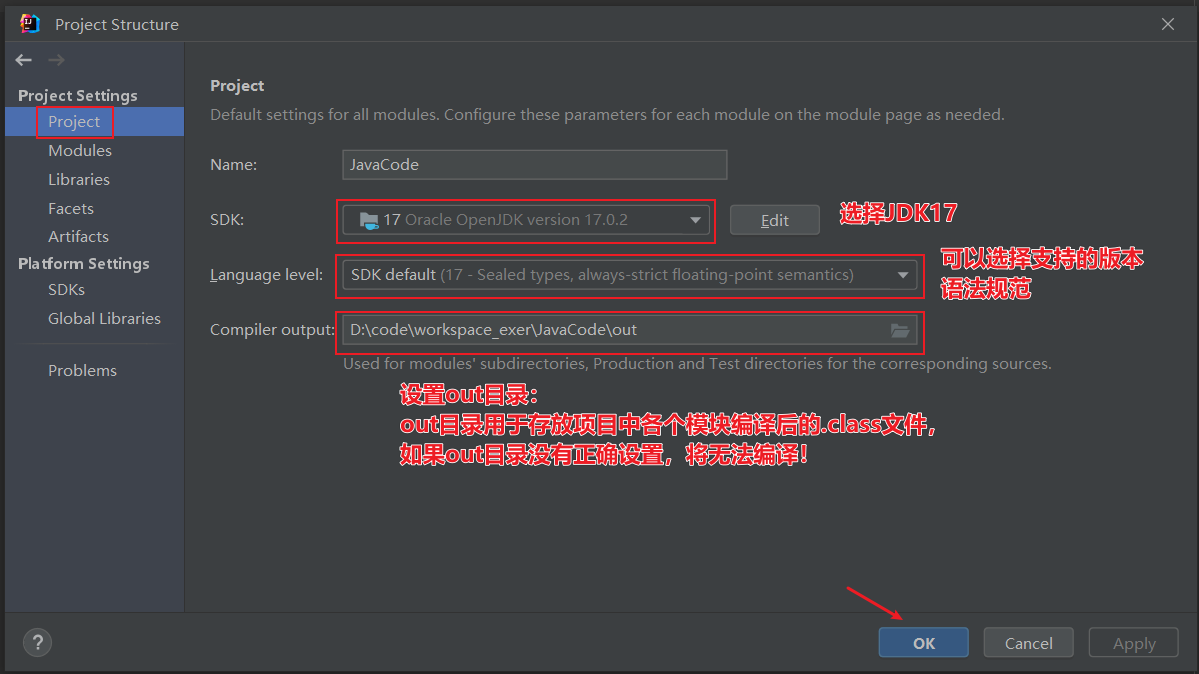Open the help question mark button
The height and width of the screenshot is (674, 1199).
(37, 643)
